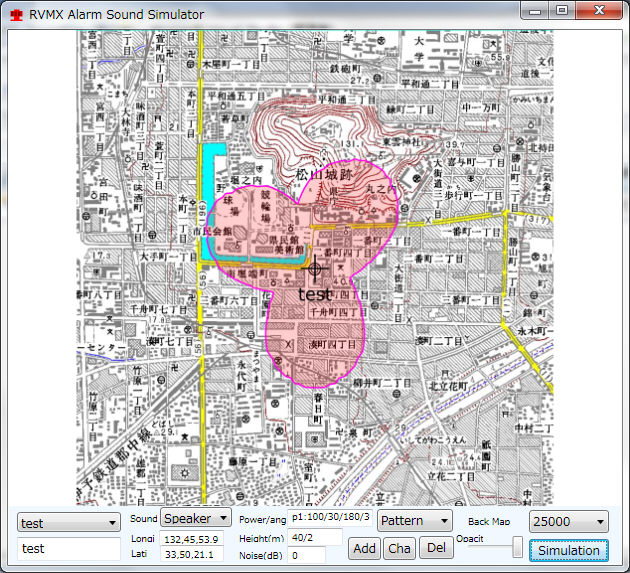Click the Cha button

[x=399, y=548]
